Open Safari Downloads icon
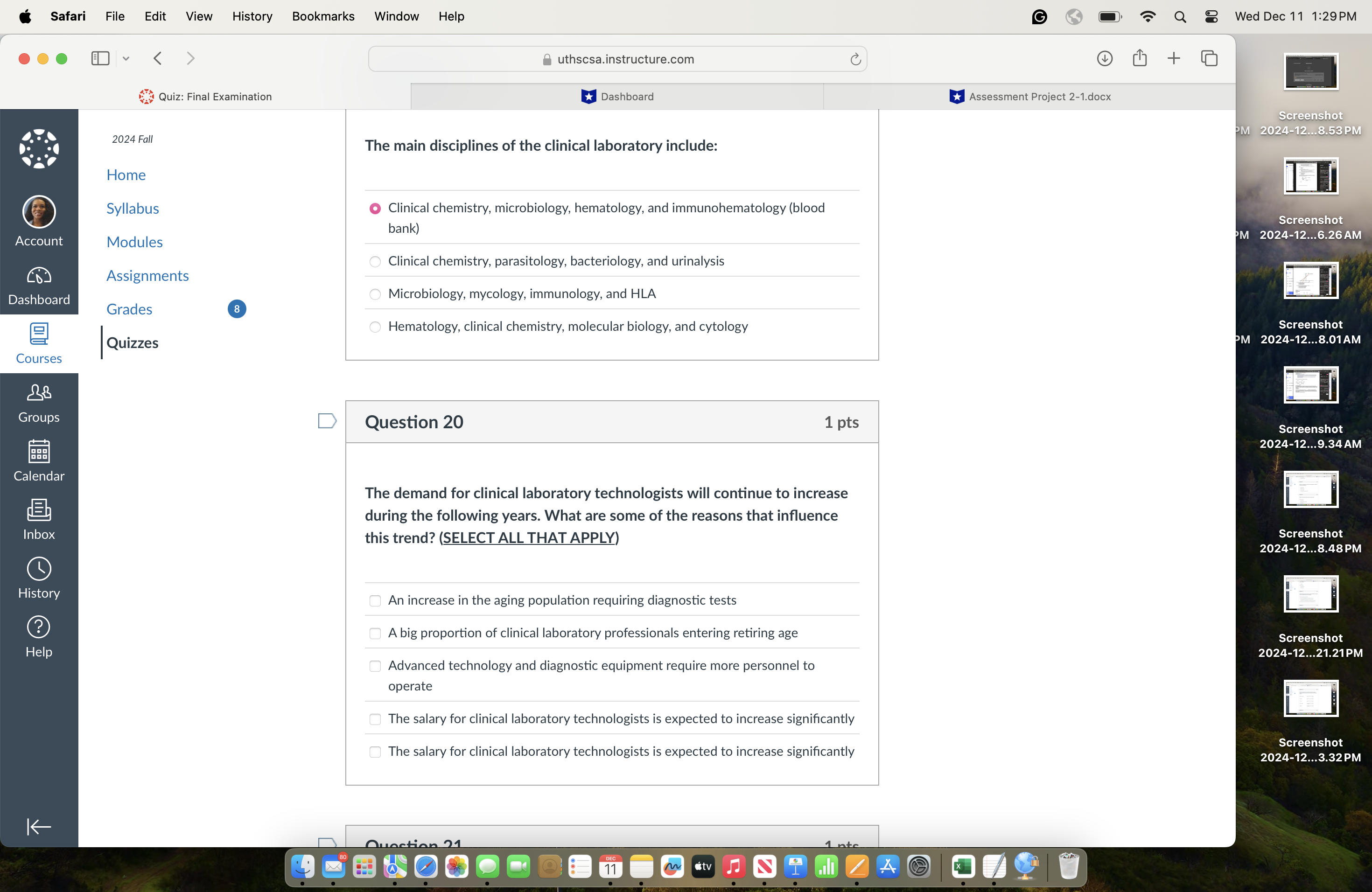Viewport: 1372px width, 892px height. pos(1105,58)
